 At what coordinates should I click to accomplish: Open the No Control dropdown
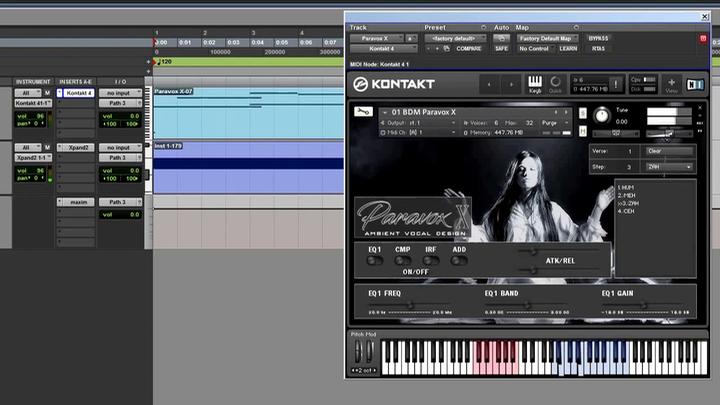click(x=535, y=49)
